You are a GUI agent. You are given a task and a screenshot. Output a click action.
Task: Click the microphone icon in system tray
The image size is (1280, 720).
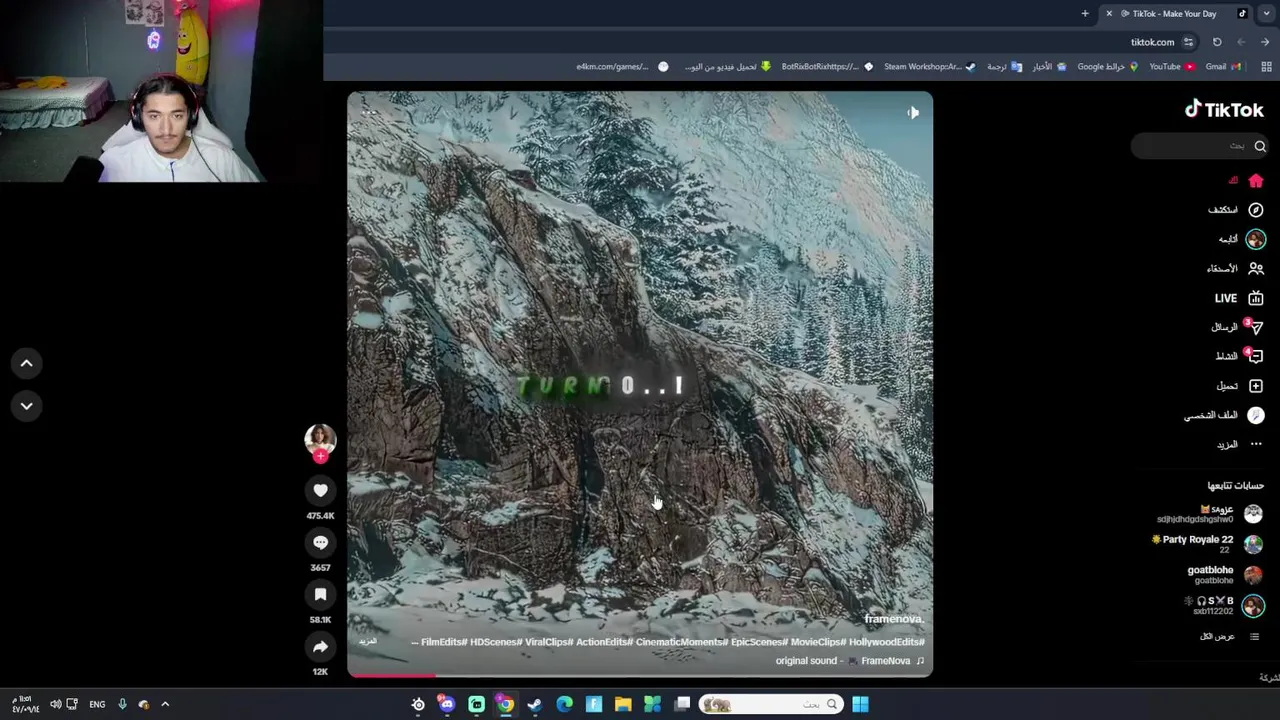pyautogui.click(x=122, y=705)
